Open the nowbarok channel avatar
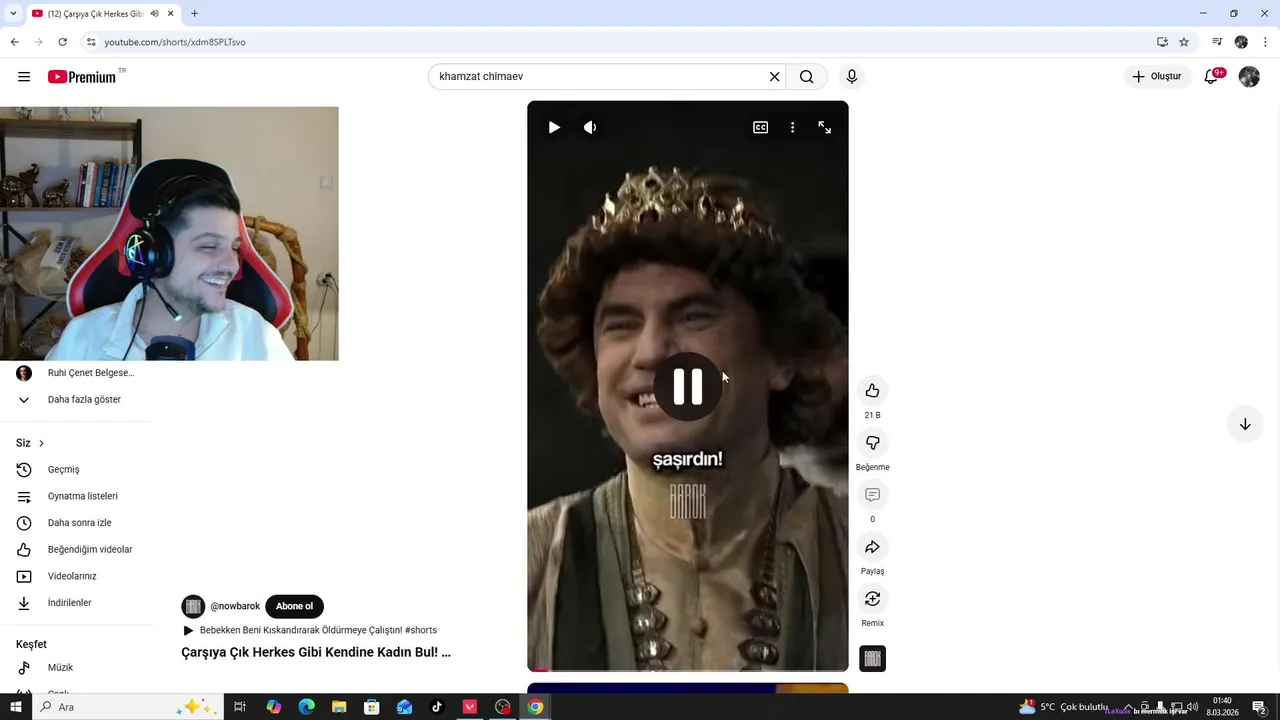Viewport: 1280px width, 720px height. 193,606
